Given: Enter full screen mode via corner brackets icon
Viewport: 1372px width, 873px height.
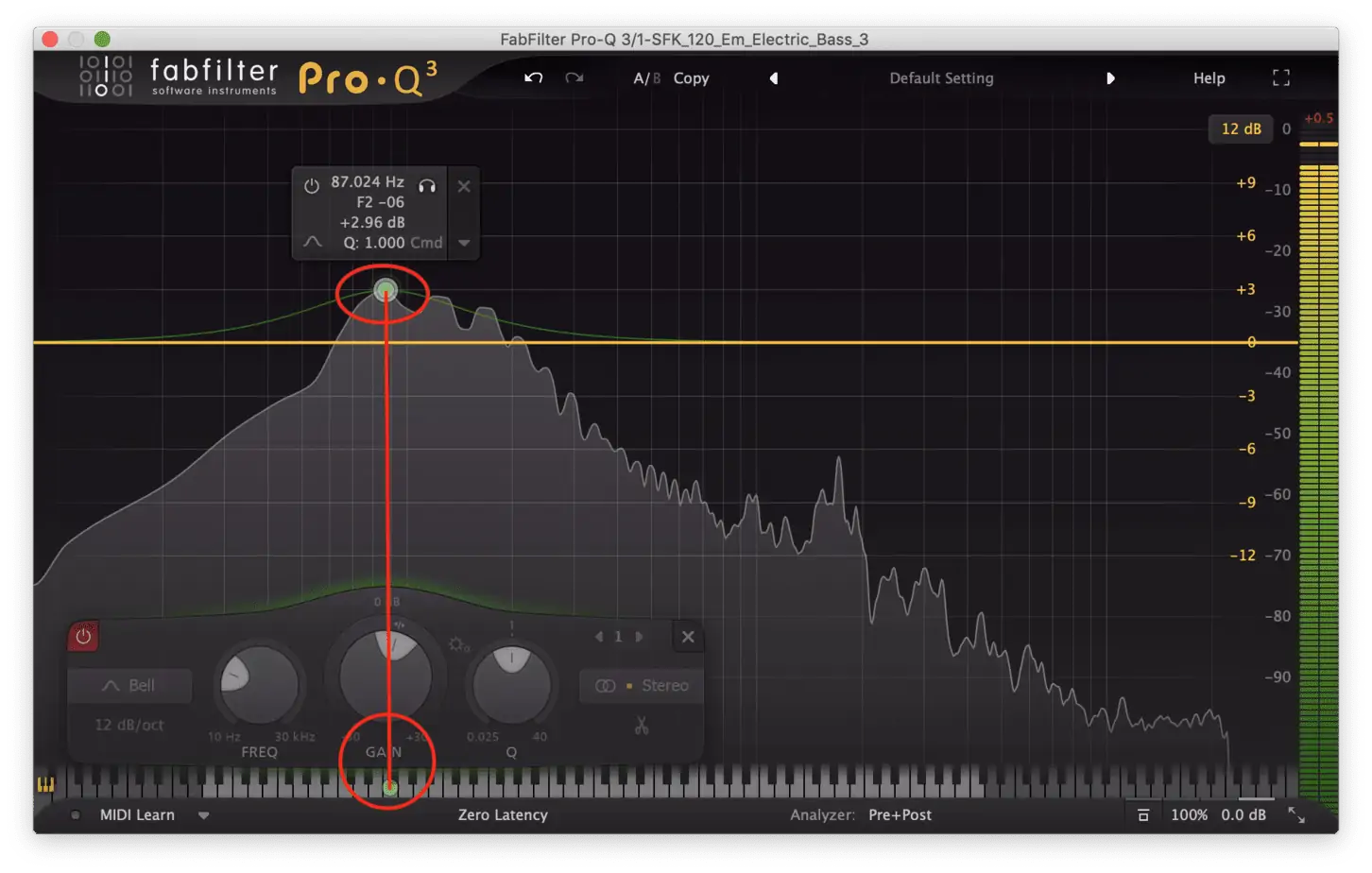Looking at the screenshot, I should tap(1280, 77).
